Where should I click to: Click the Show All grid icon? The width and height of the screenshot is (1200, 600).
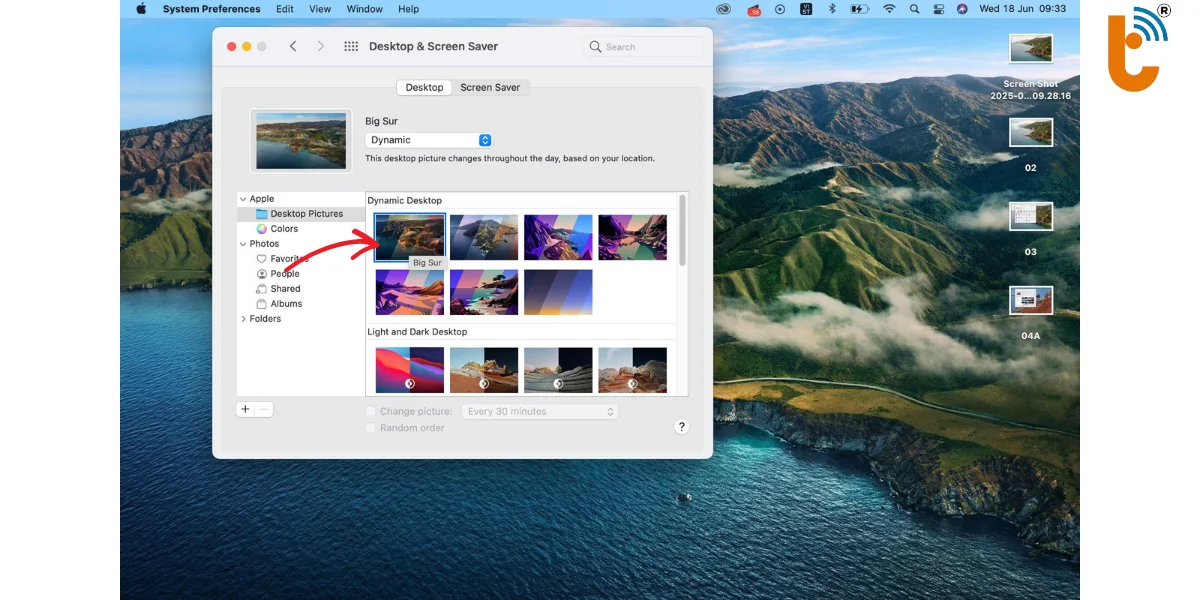(x=351, y=47)
